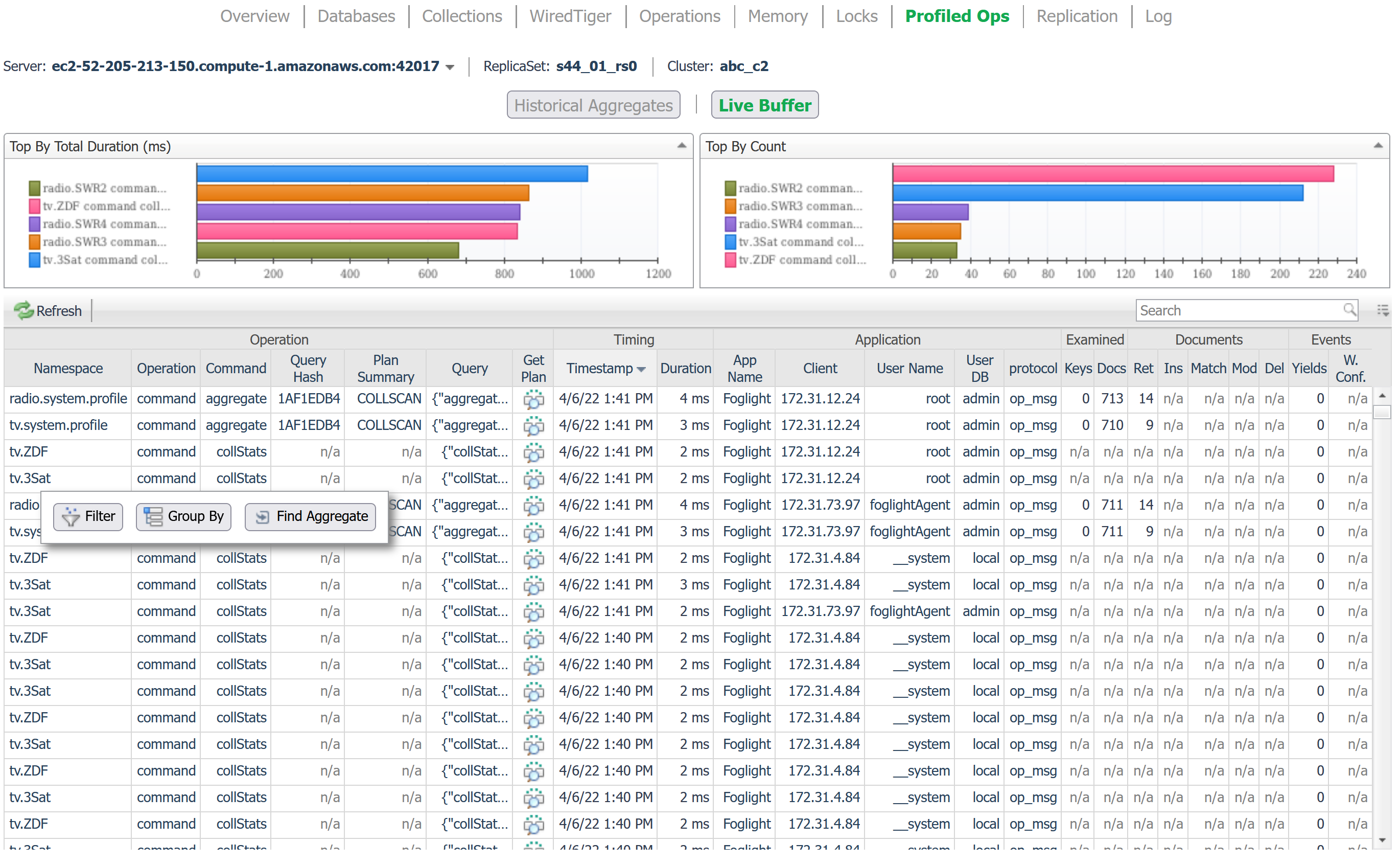Click the search magnifier icon
The width and height of the screenshot is (1400, 865).
coord(1349,310)
